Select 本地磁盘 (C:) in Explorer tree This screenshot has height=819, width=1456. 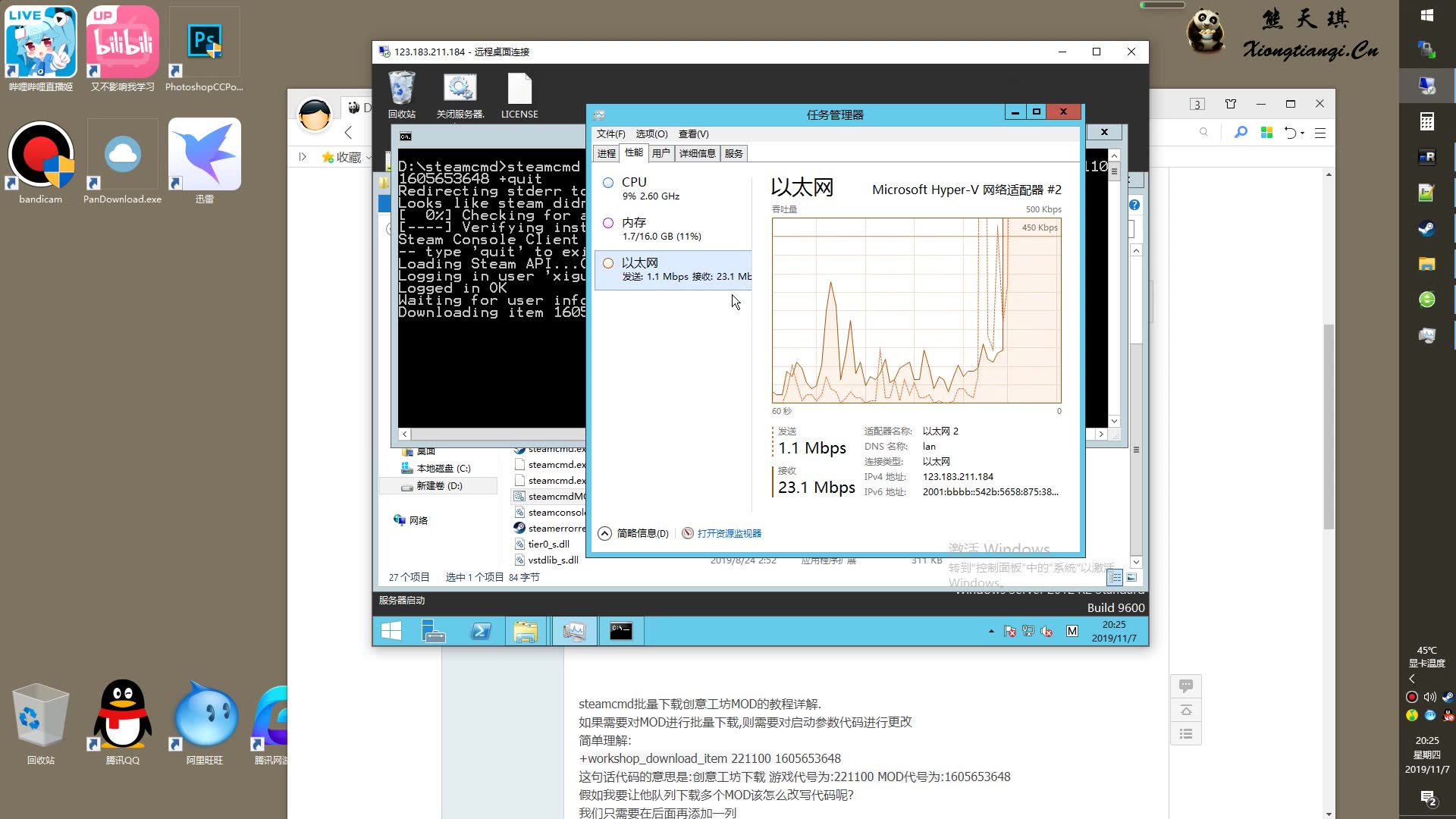pos(436,468)
